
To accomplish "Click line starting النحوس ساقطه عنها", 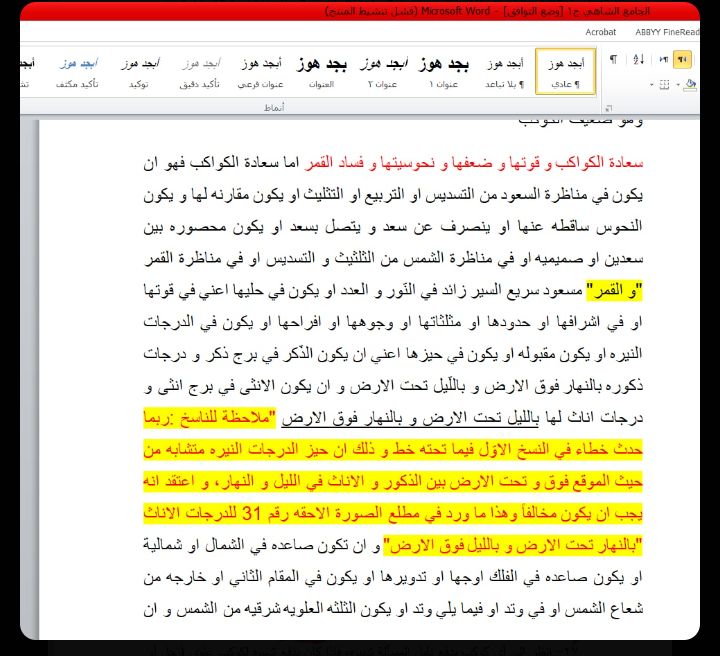I will pos(393,227).
